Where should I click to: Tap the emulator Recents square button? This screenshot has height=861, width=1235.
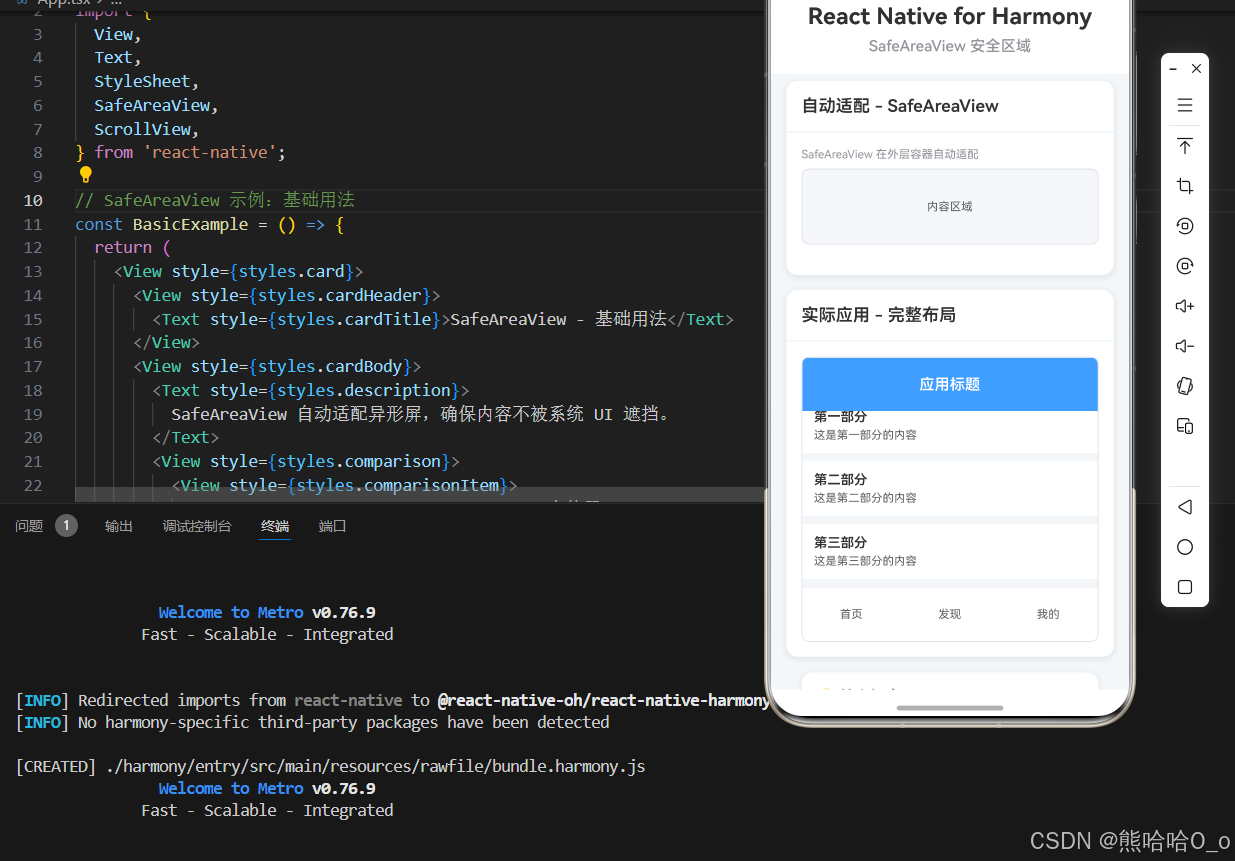1185,587
